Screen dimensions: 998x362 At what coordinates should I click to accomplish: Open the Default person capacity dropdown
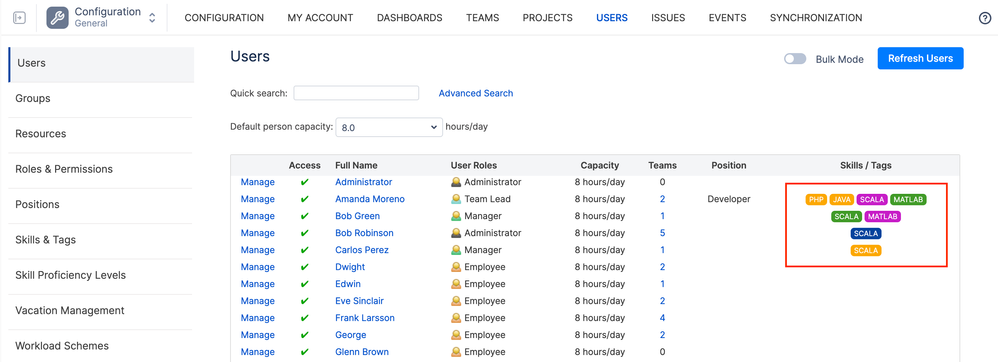389,127
